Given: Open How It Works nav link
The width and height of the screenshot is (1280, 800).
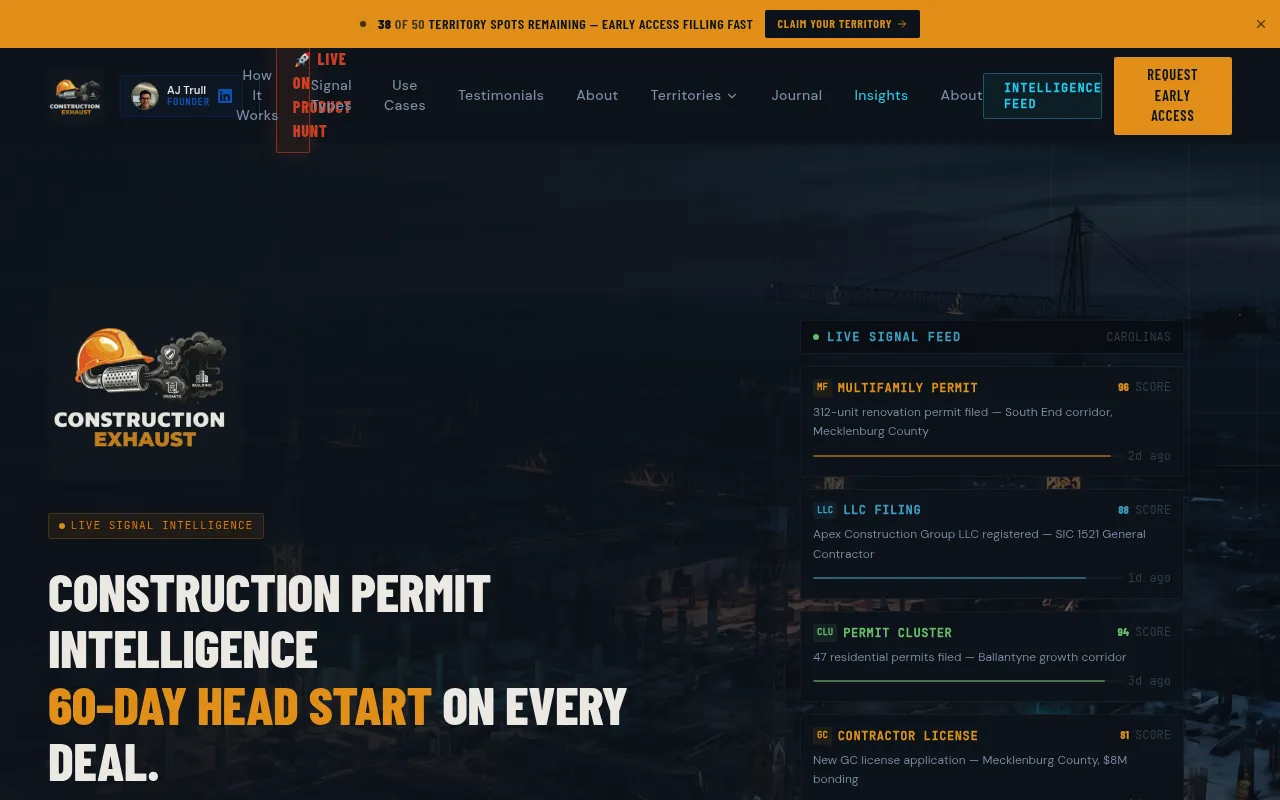Looking at the screenshot, I should [257, 95].
